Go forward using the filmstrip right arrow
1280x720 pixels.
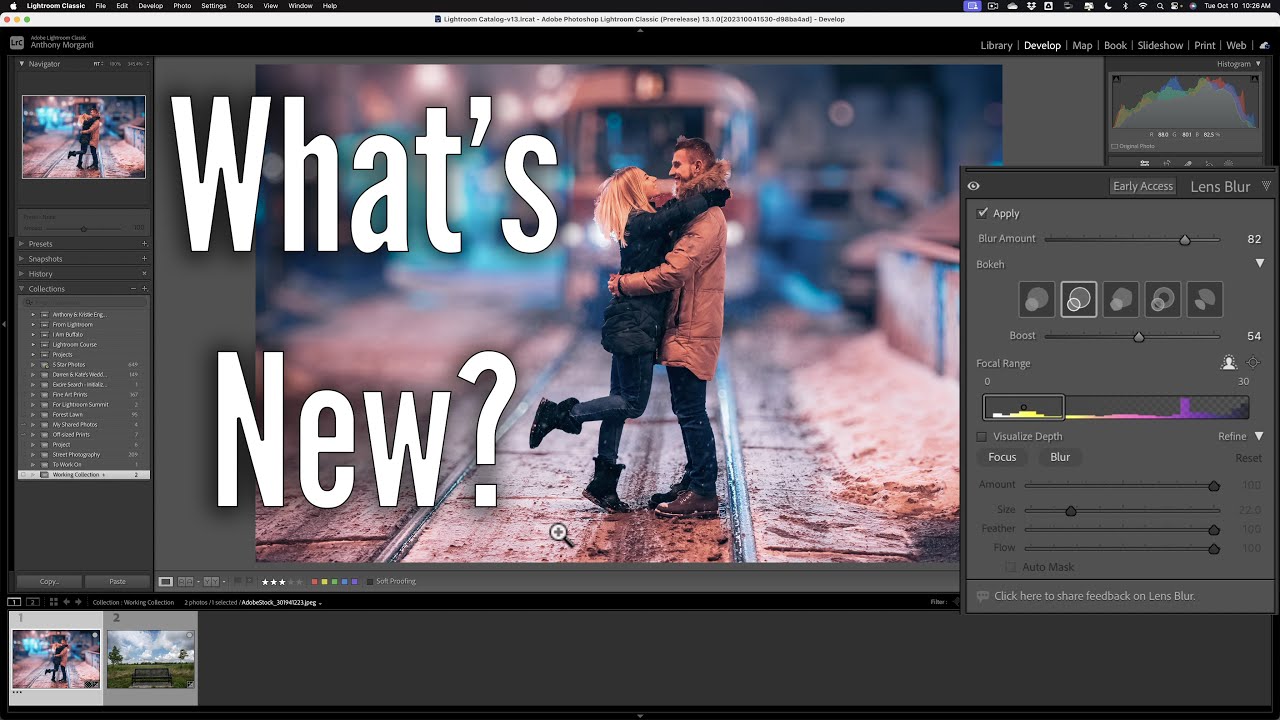79,602
